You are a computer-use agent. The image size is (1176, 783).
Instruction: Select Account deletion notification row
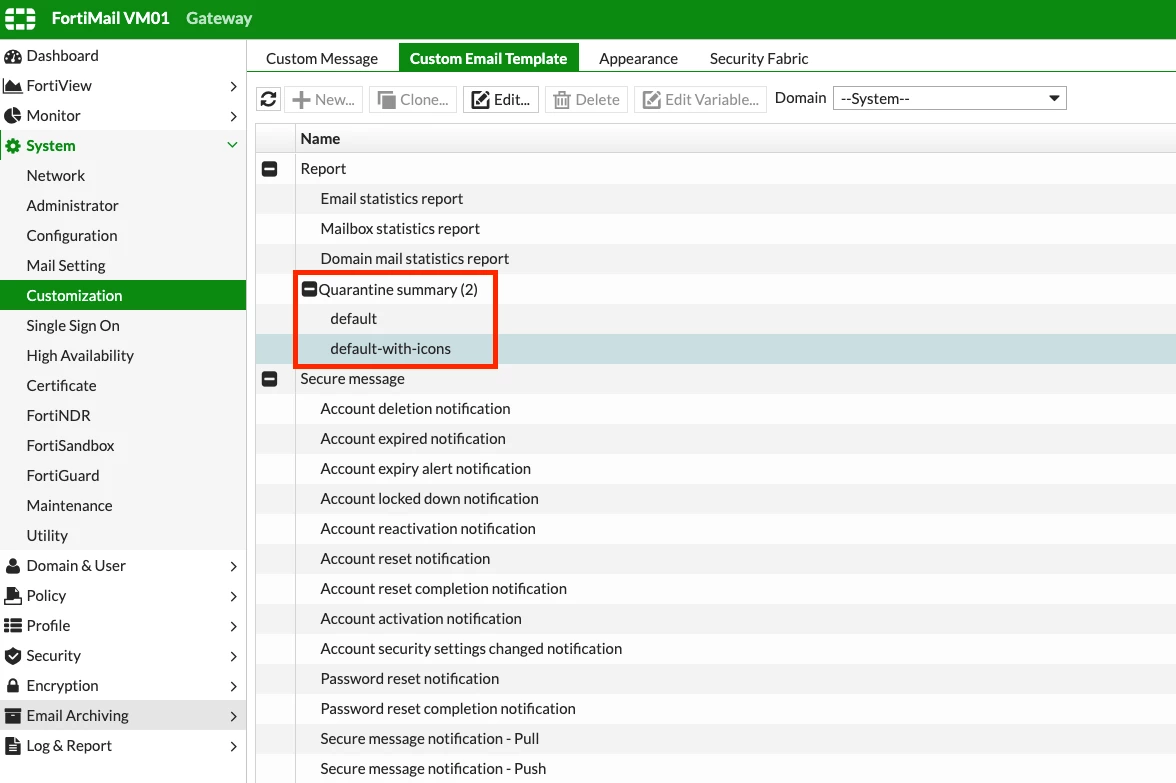(716, 409)
